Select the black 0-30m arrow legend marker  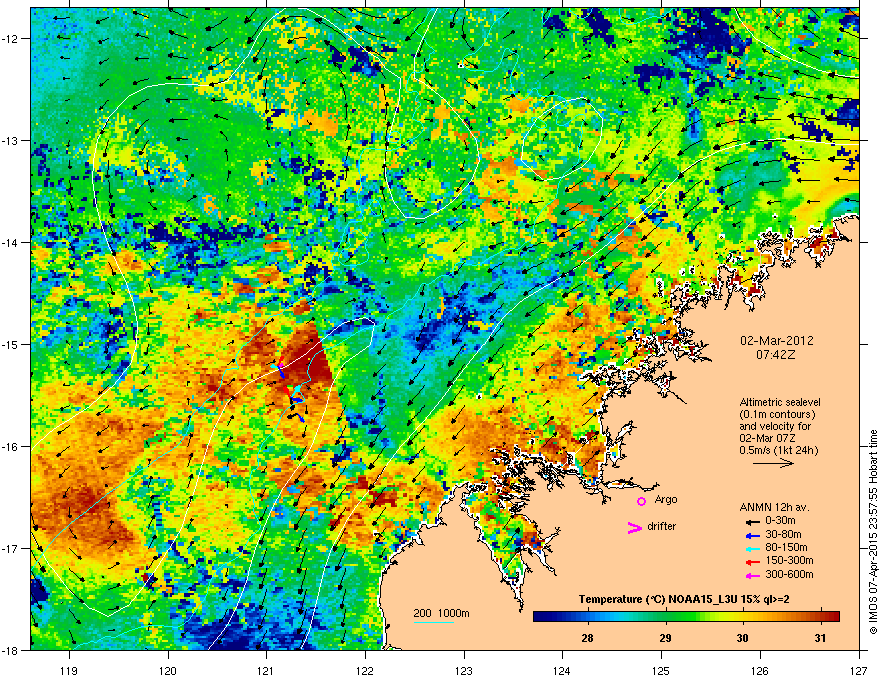pyautogui.click(x=751, y=521)
